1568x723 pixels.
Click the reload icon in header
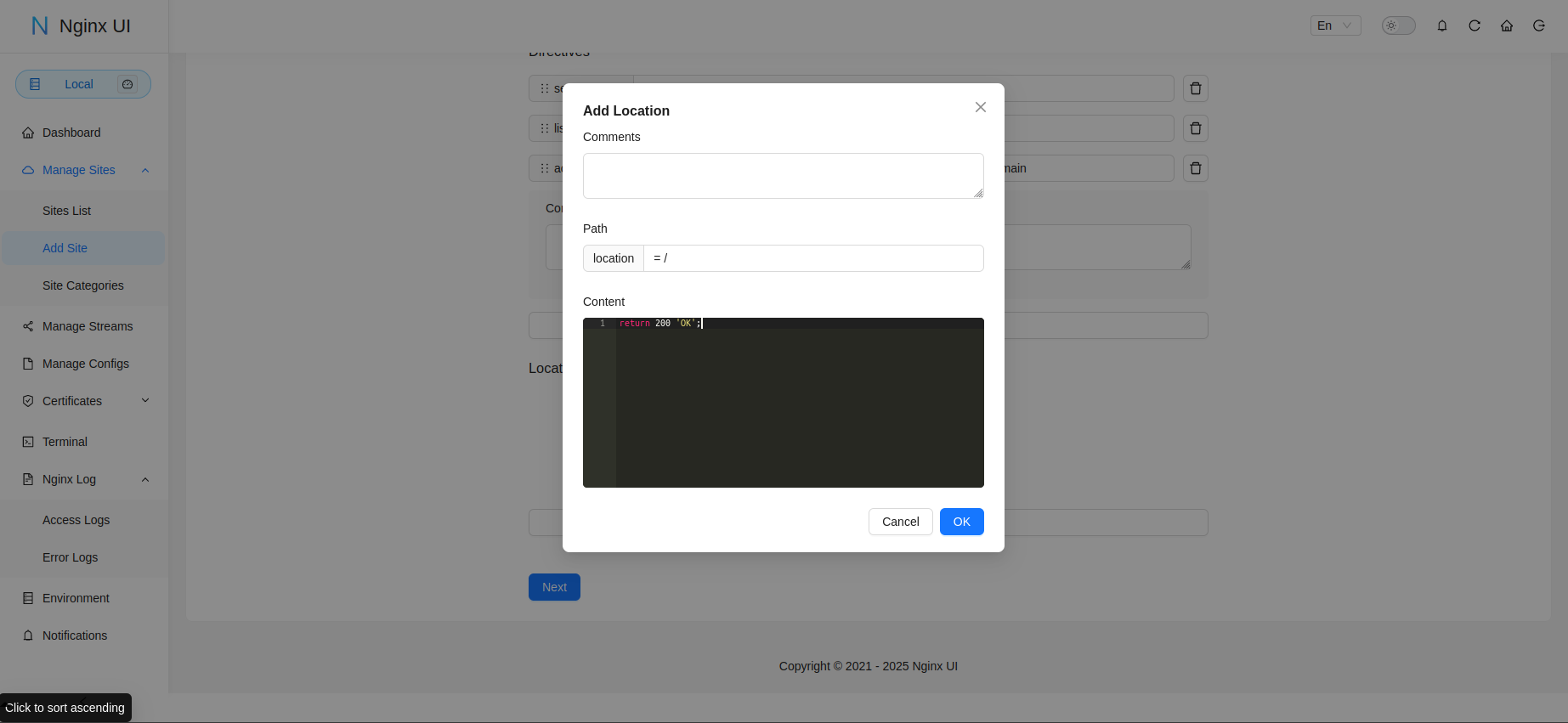tap(1475, 25)
